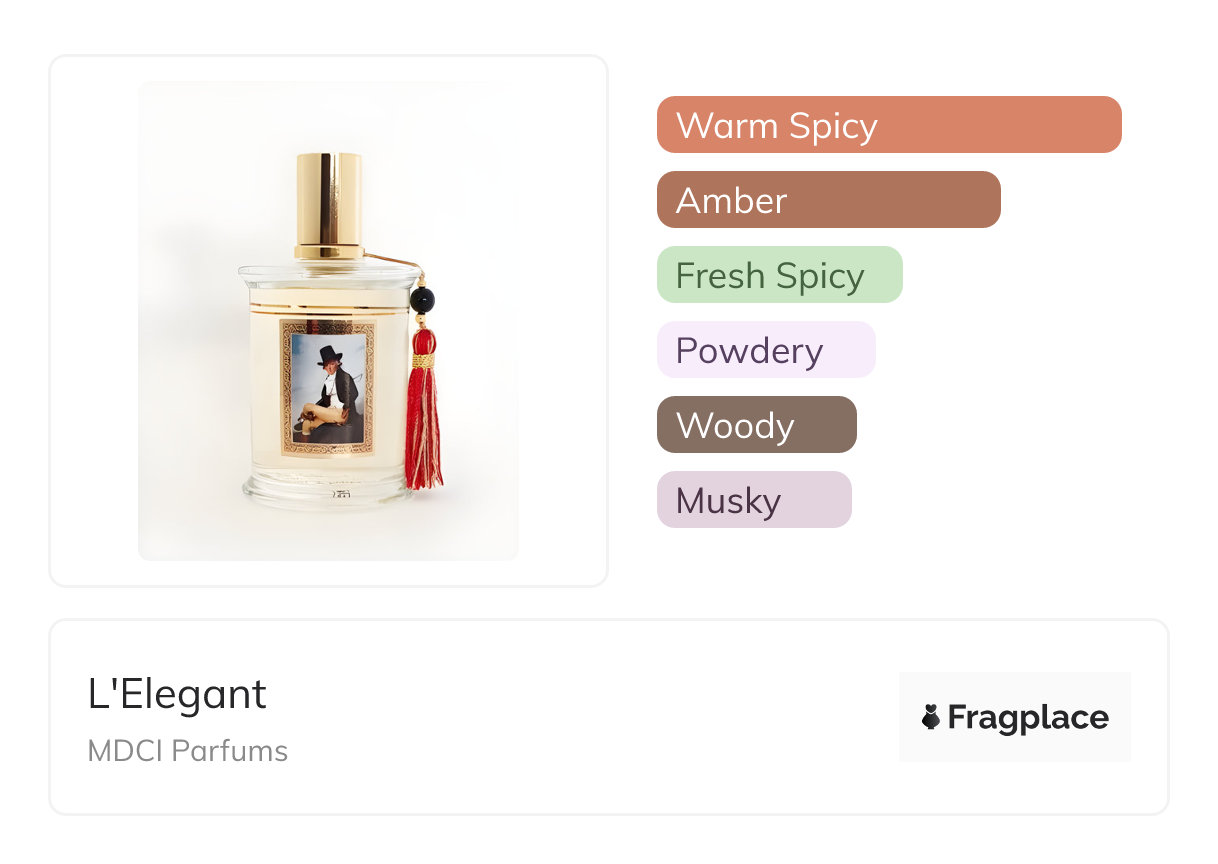Image resolution: width=1218 pixels, height=864 pixels.
Task: Click the Fragplace brand wordmark
Action: (1028, 717)
